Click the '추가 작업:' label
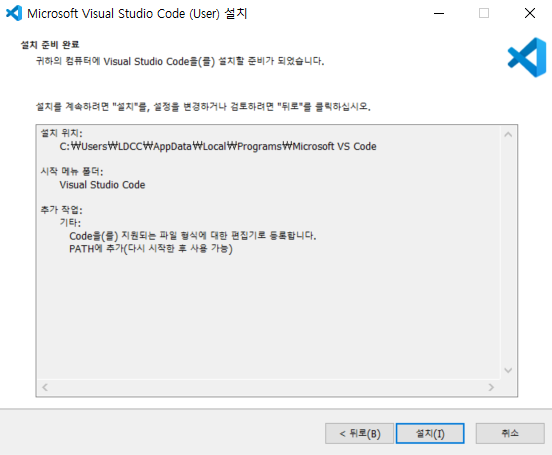Image resolution: width=552 pixels, height=455 pixels. click(61, 210)
